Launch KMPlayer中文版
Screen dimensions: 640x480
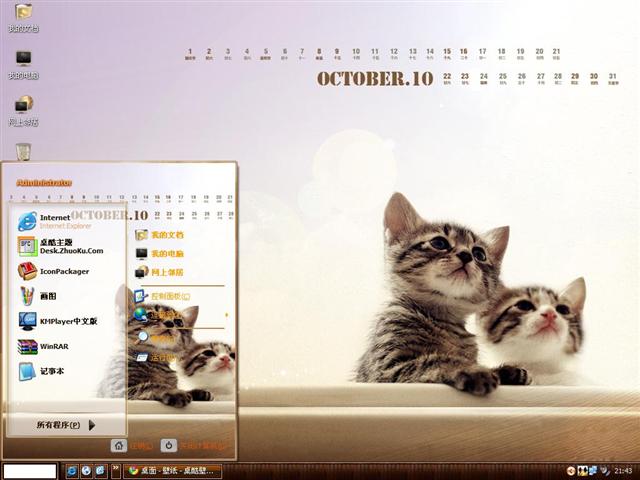(x=58, y=321)
